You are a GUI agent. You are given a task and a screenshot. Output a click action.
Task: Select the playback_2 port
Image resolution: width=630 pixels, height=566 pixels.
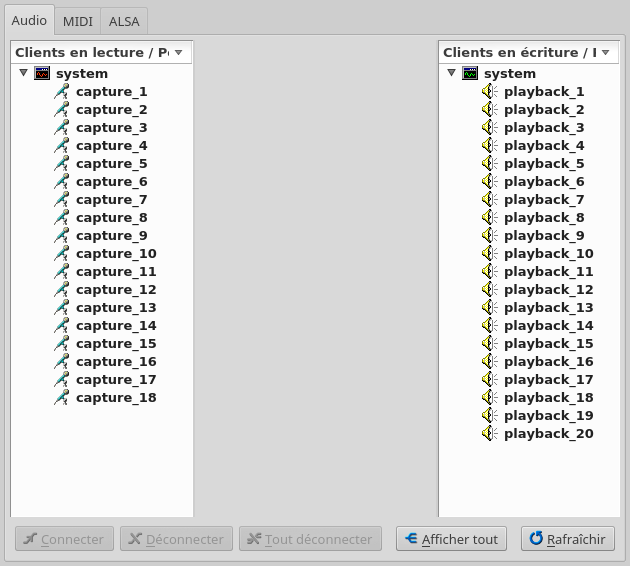pyautogui.click(x=544, y=109)
